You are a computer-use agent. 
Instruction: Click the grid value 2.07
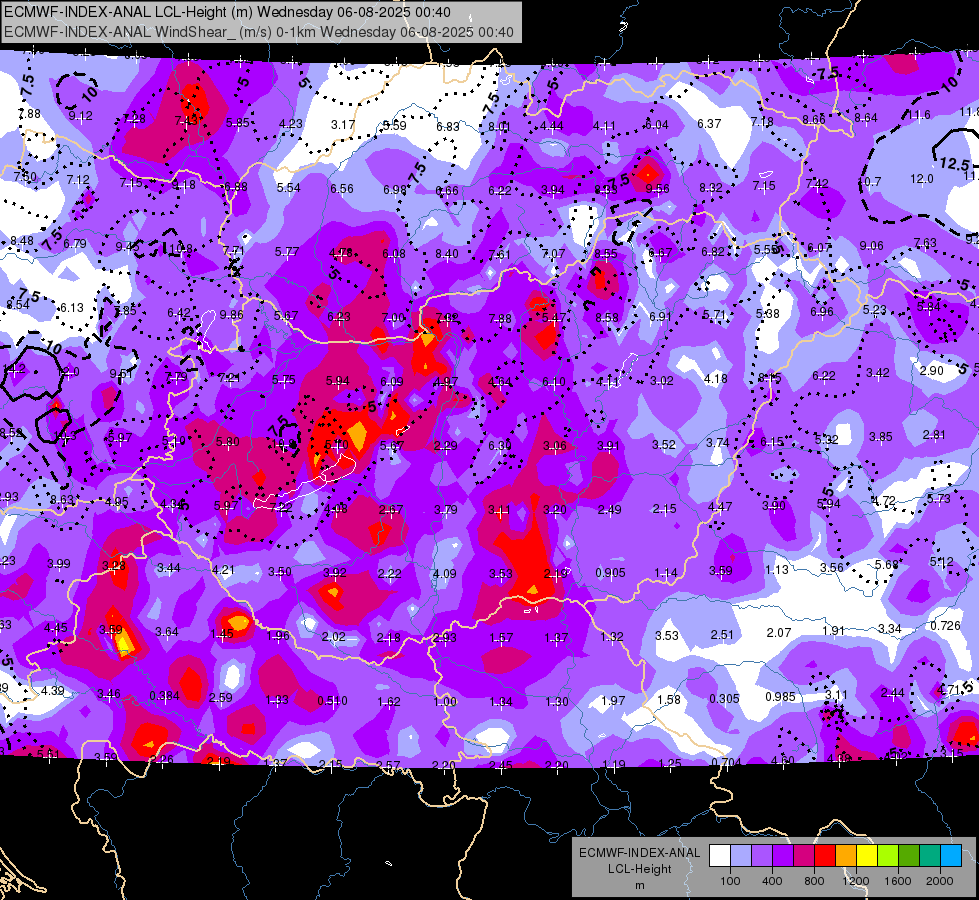779,633
